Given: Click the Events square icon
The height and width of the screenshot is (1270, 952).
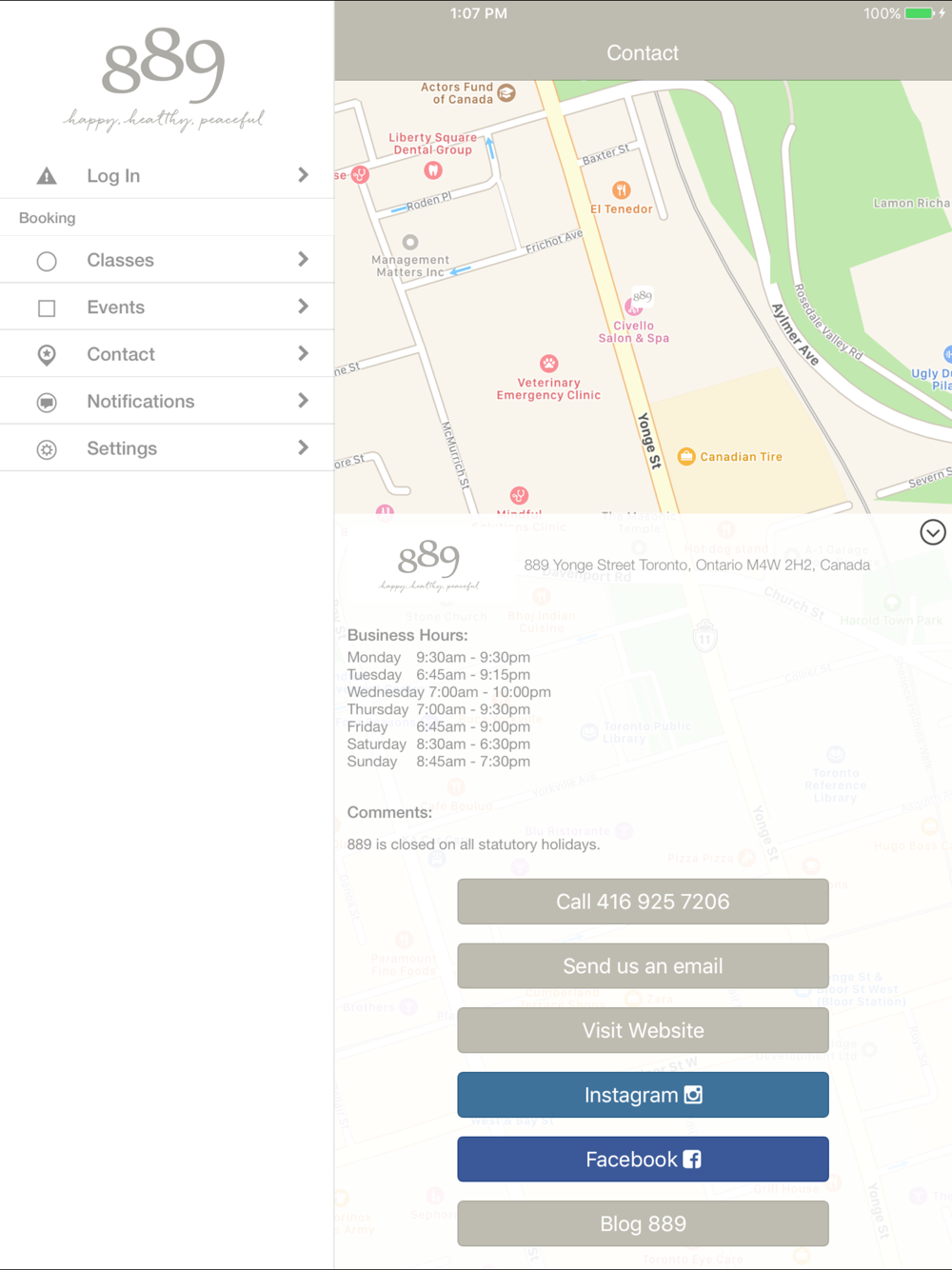Looking at the screenshot, I should pyautogui.click(x=47, y=308).
